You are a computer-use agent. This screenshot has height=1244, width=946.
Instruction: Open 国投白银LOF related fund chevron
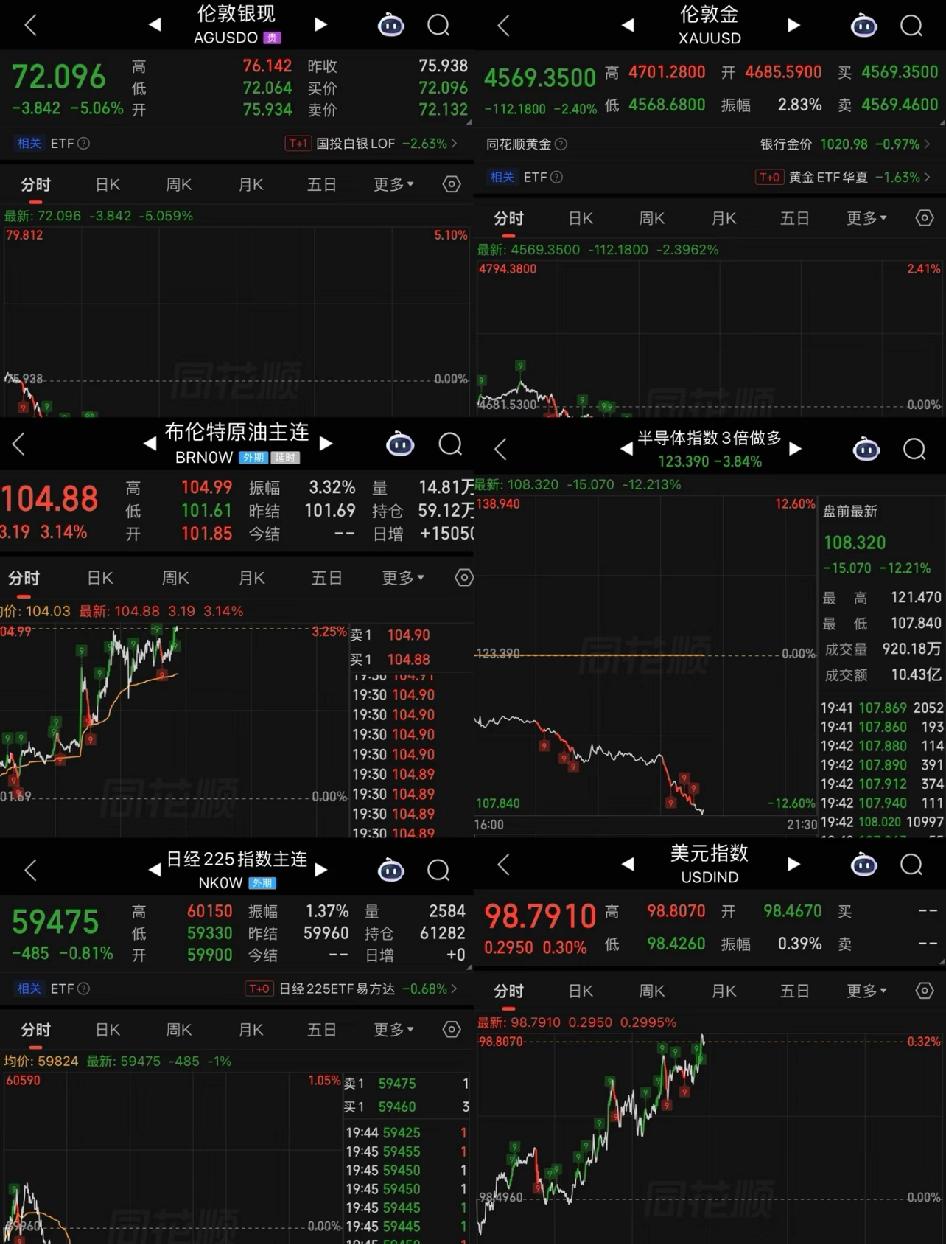point(454,143)
